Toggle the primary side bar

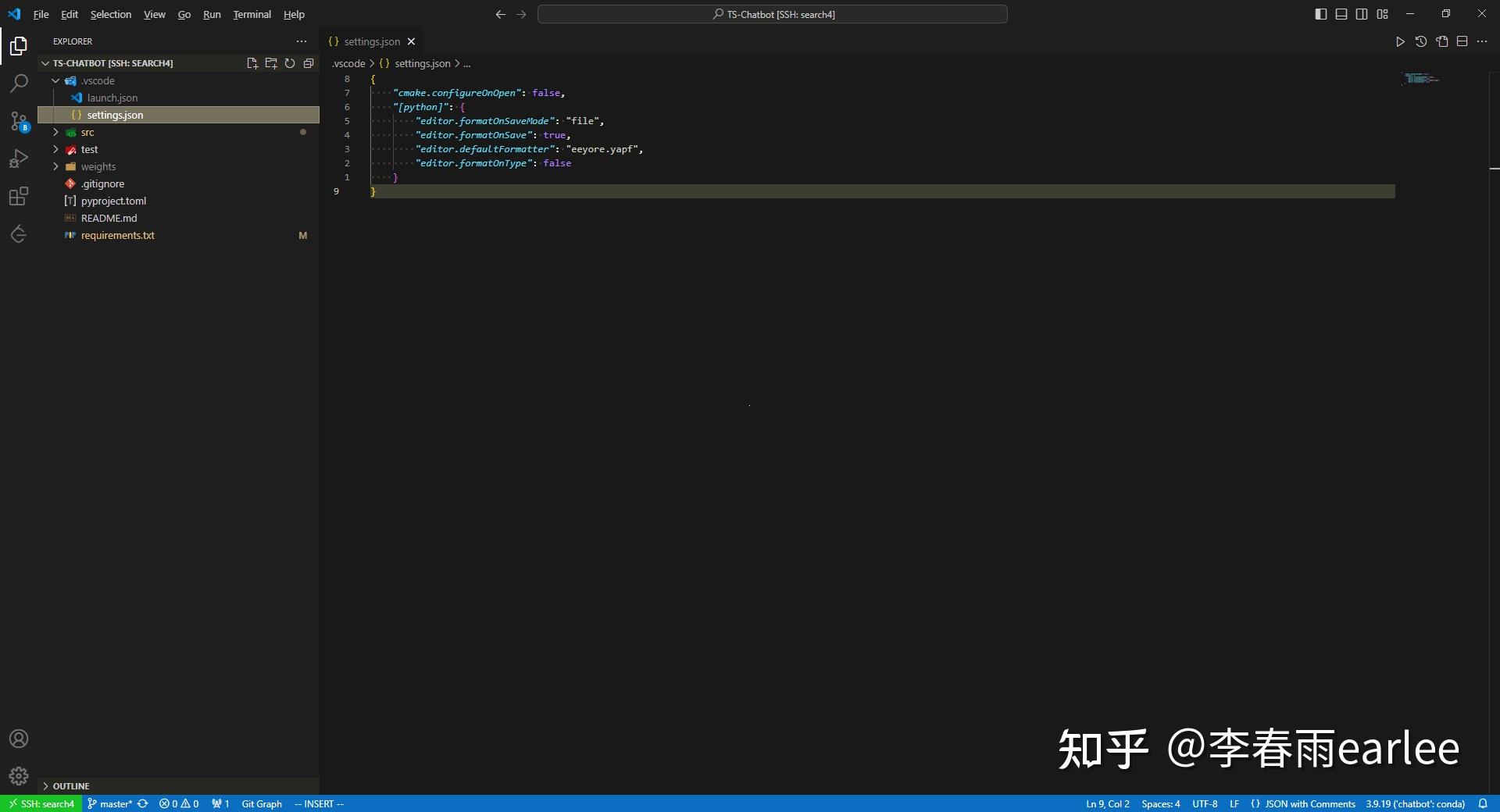click(x=1321, y=14)
